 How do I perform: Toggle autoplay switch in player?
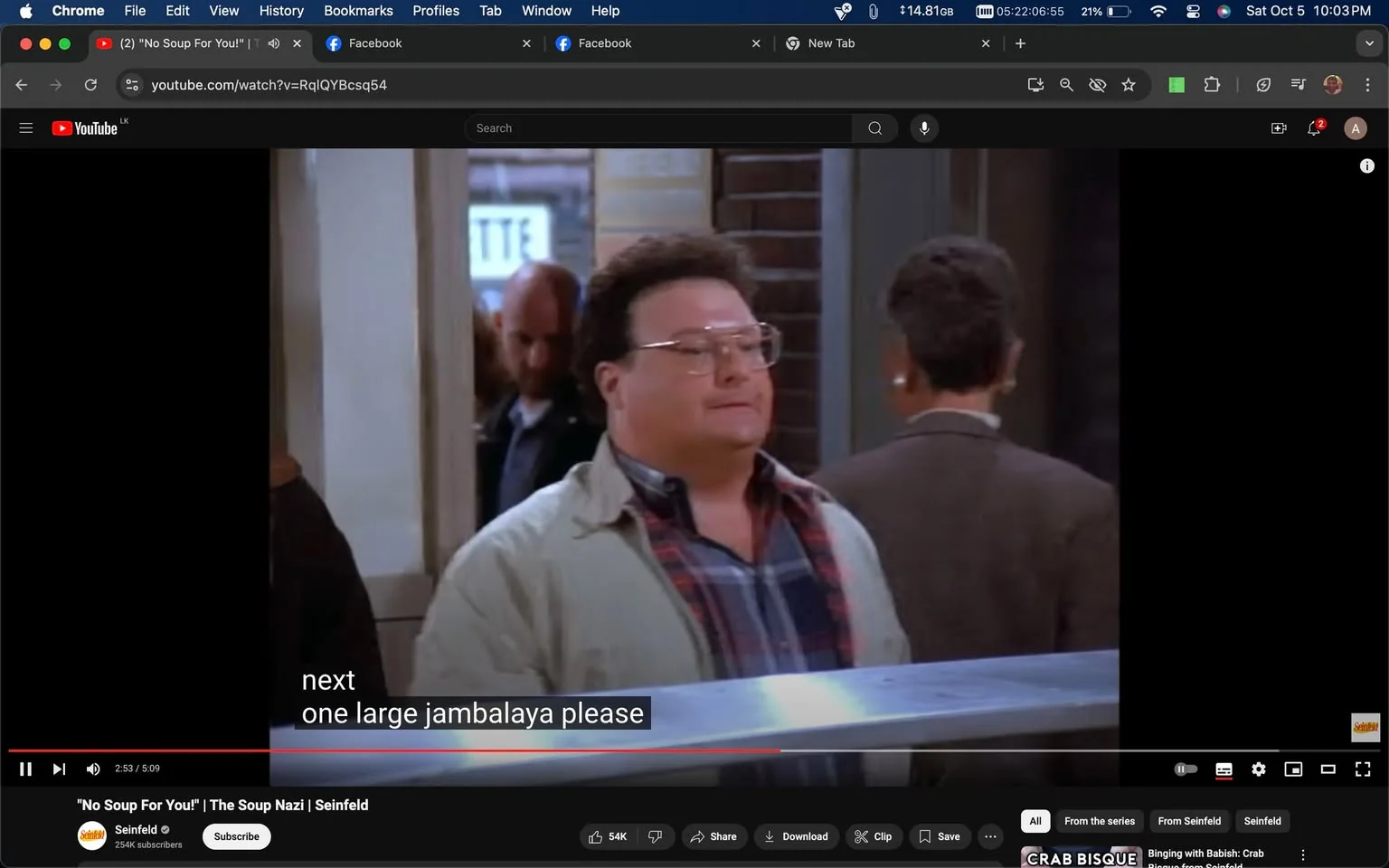(x=1186, y=769)
